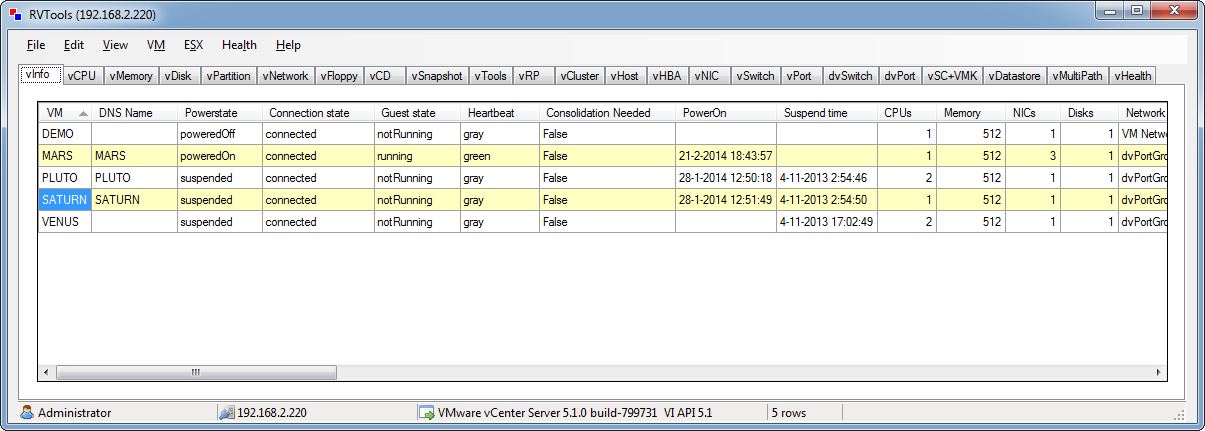This screenshot has width=1205, height=431.
Task: Click the sort arrow on VM column header
Action: pos(82,113)
